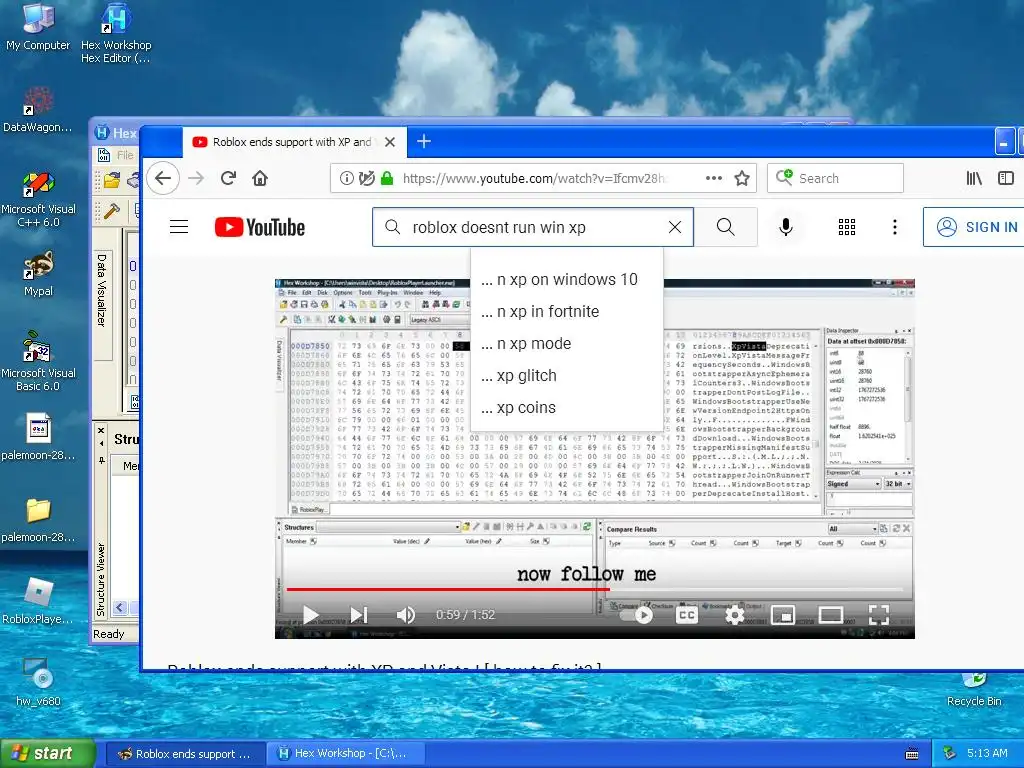This screenshot has height=768, width=1024.
Task: Click Open folder icon in Hex Workshop toolbar
Action: pos(112,180)
